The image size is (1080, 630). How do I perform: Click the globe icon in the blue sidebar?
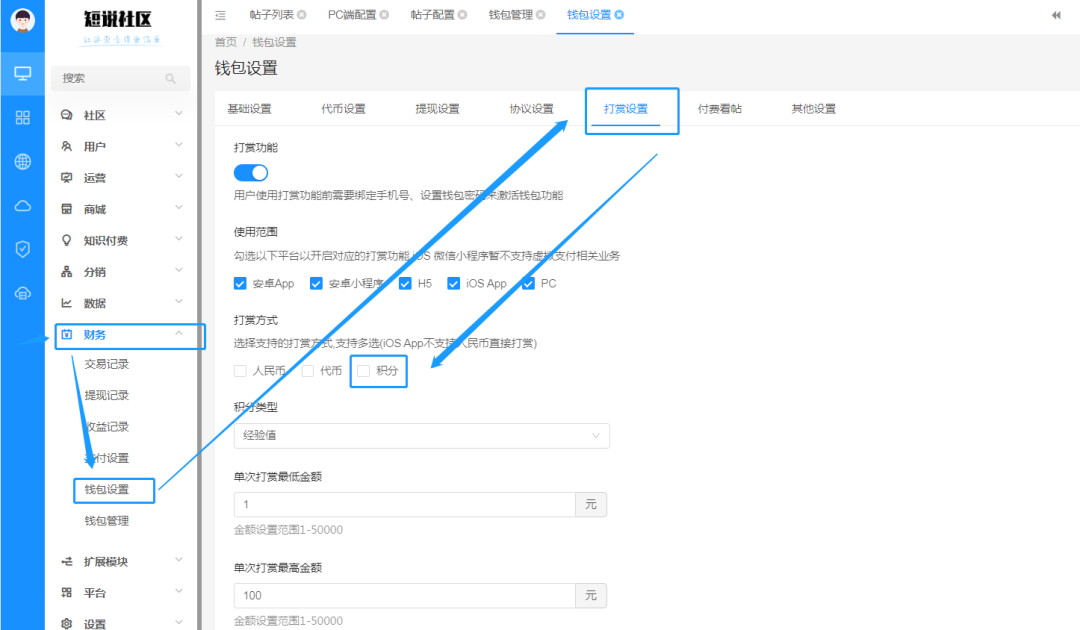(x=22, y=161)
